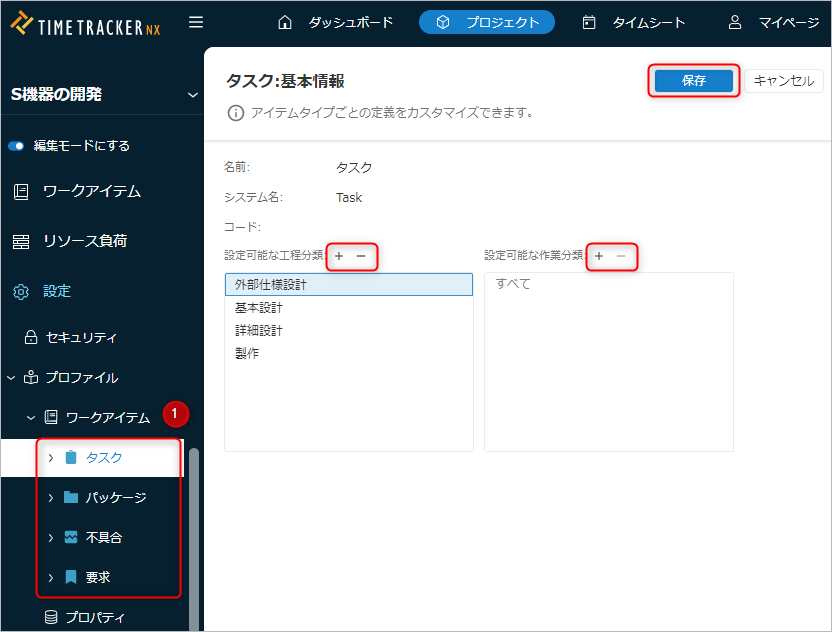Viewport: 832px width, 632px height.
Task: Click the hamburger menu icon
Action: [196, 22]
